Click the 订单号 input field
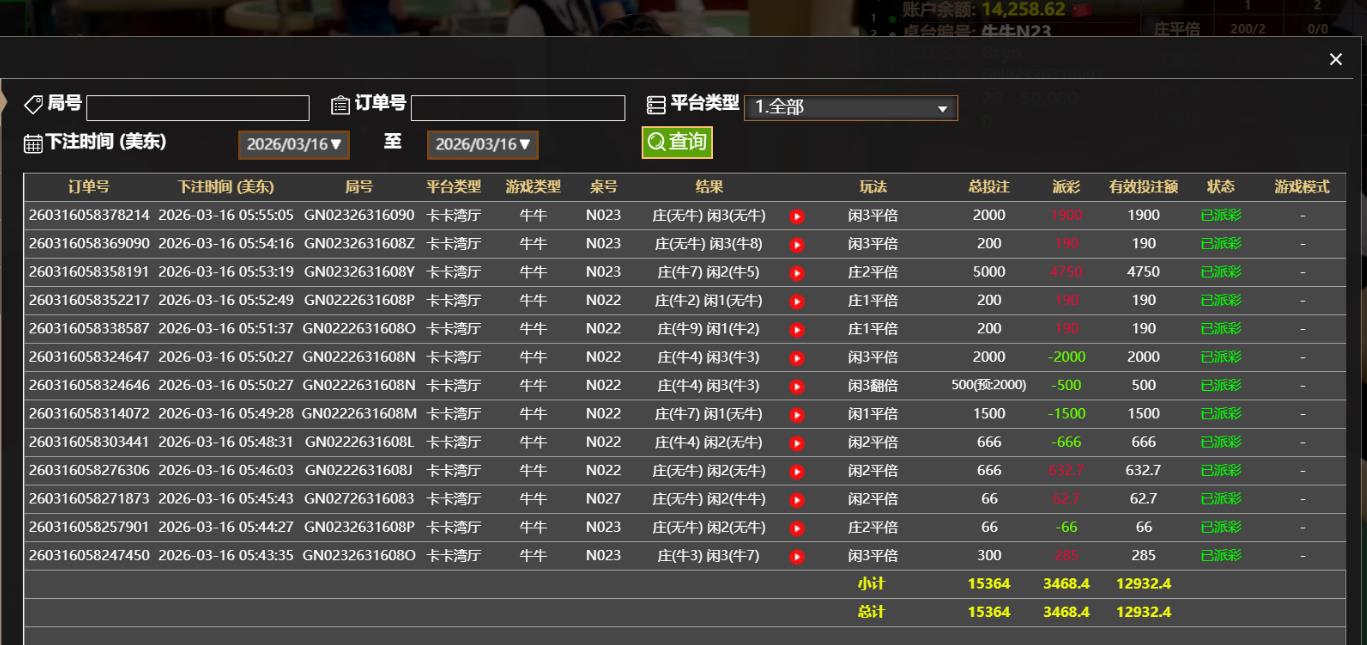Screen dimensions: 1367x645 [x=517, y=108]
